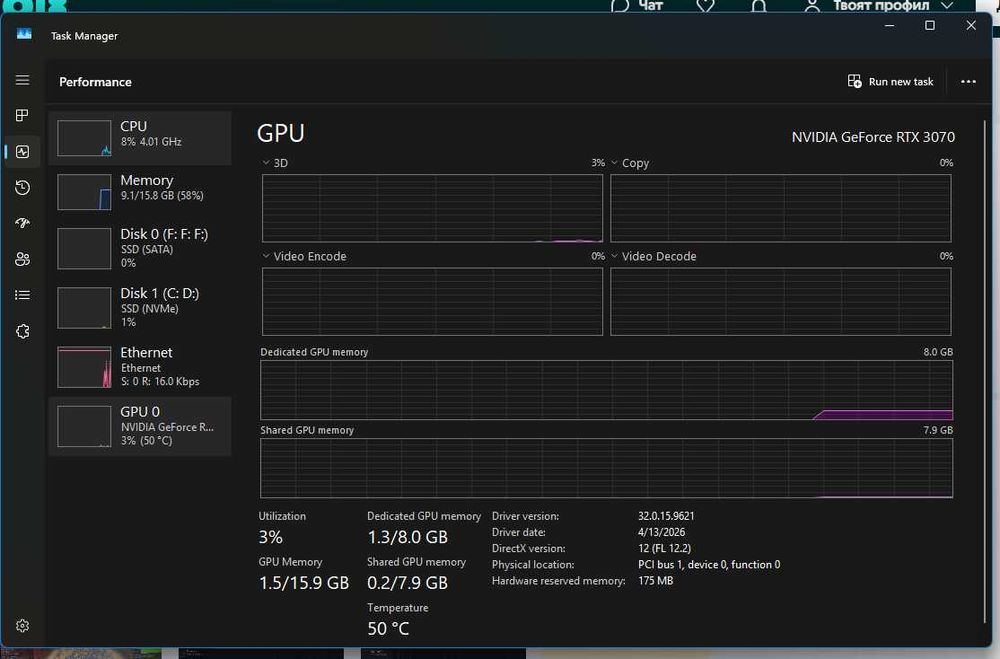Open the three-dot more options menu

(x=968, y=82)
